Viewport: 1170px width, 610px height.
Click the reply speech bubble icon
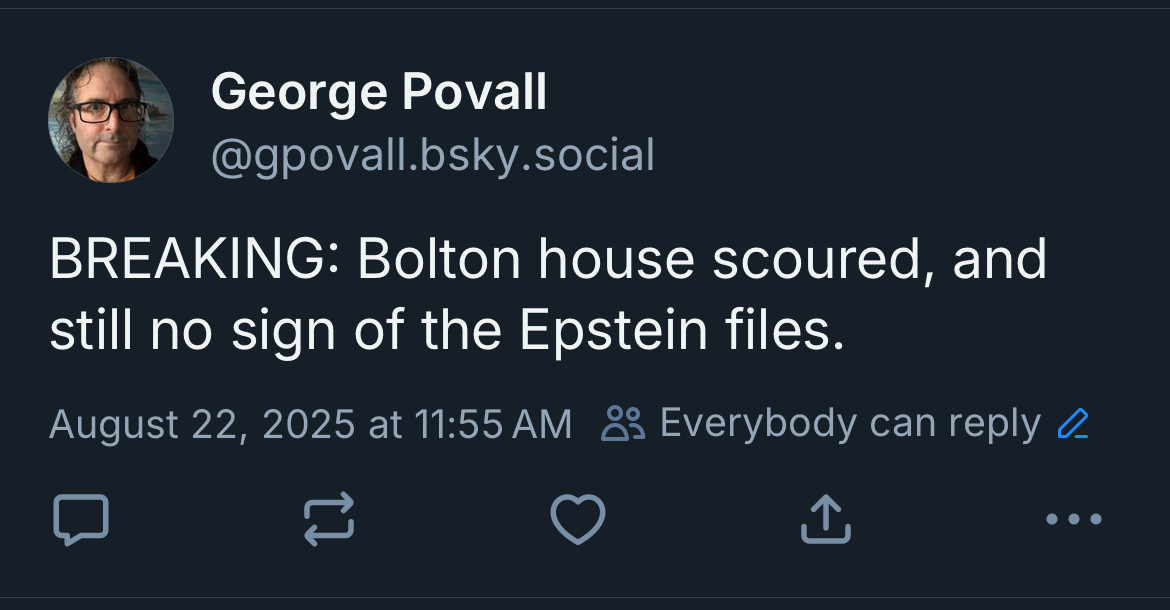[81, 520]
